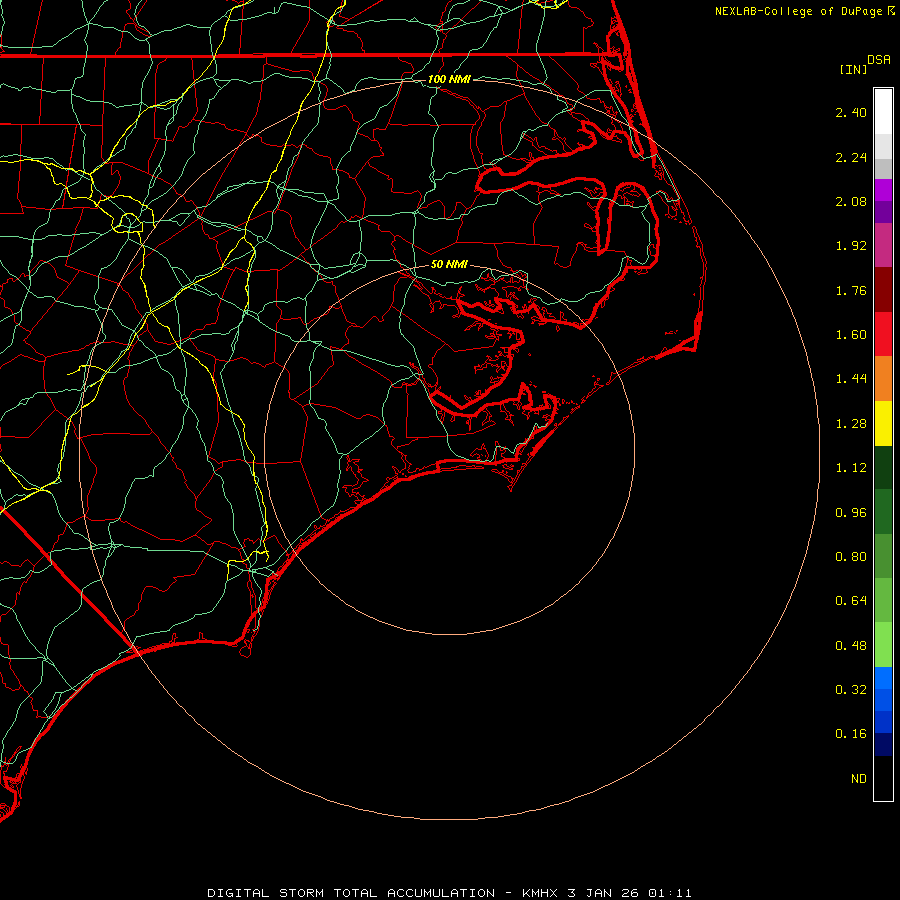This screenshot has height=900, width=900.
Task: Select the 2.24 legend value
Action: [x=851, y=157]
